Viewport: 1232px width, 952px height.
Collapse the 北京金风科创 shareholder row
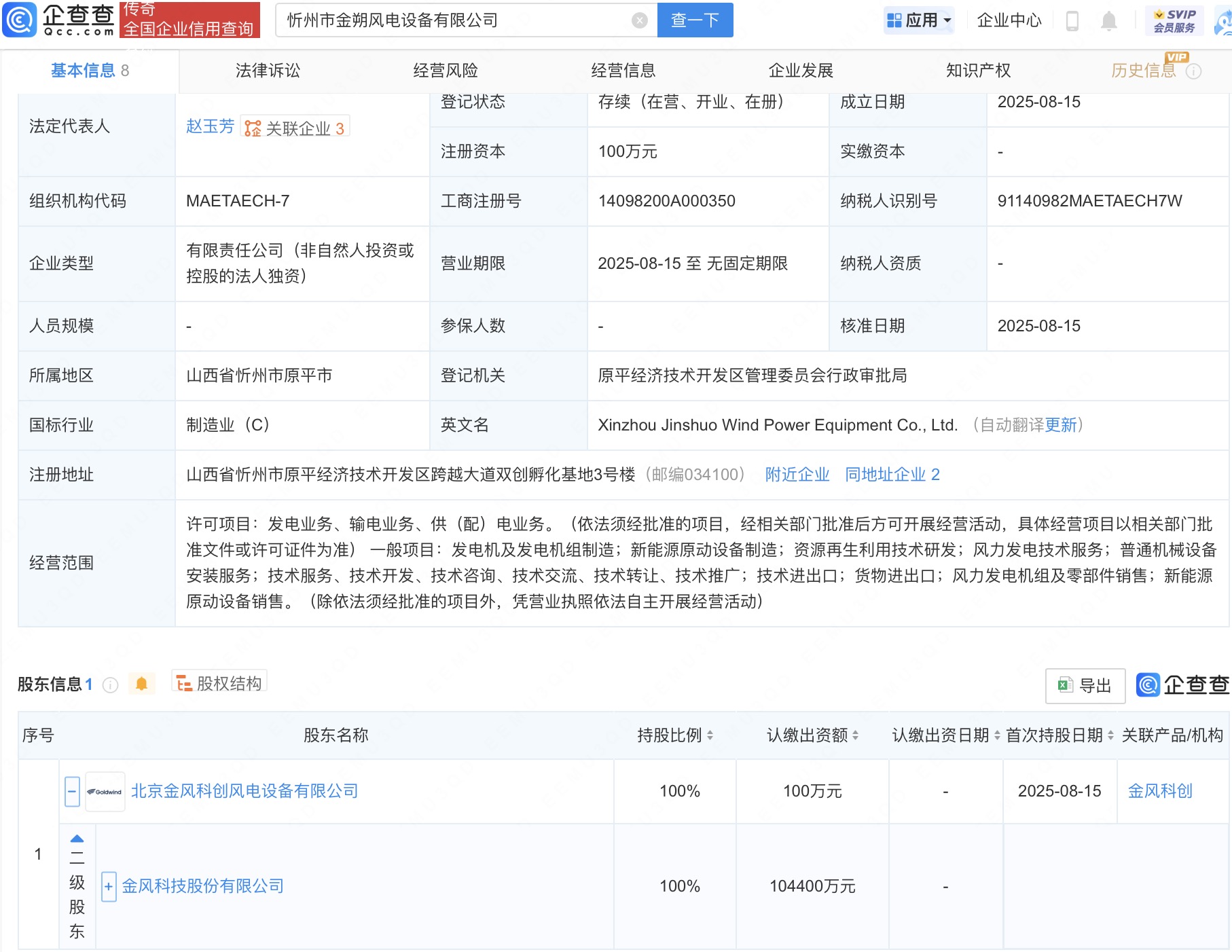click(72, 792)
